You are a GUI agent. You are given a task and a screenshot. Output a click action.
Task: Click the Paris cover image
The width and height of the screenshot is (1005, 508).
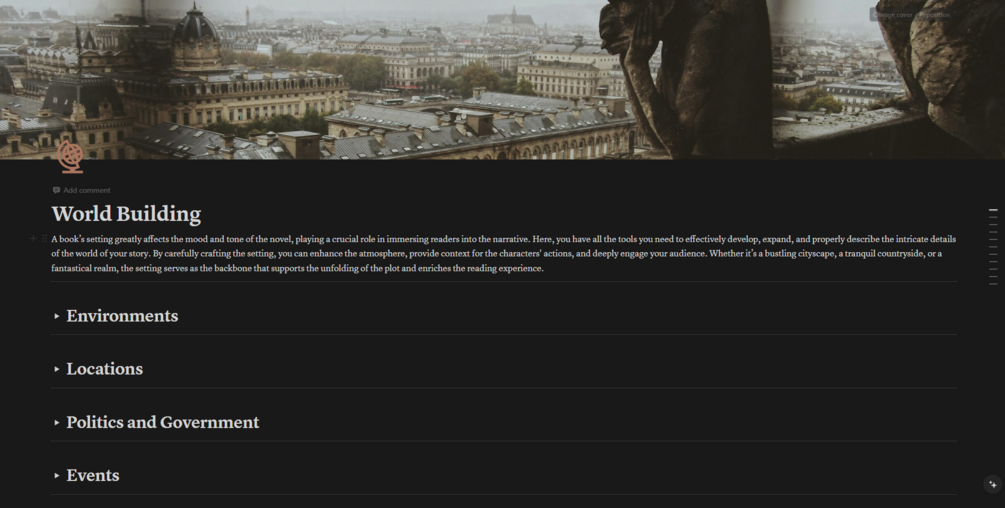coord(502,79)
